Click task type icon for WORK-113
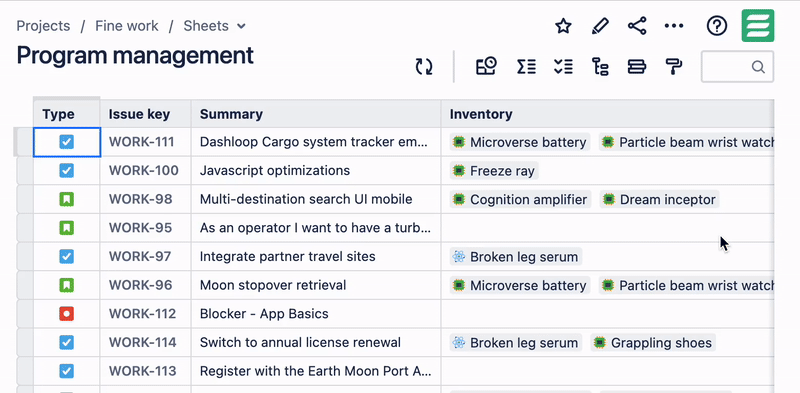 pyautogui.click(x=66, y=371)
